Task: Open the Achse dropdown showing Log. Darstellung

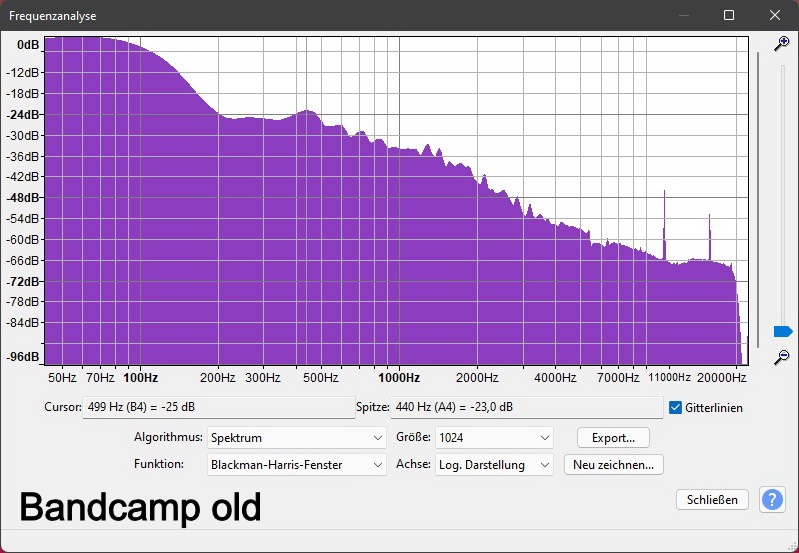Action: [494, 465]
